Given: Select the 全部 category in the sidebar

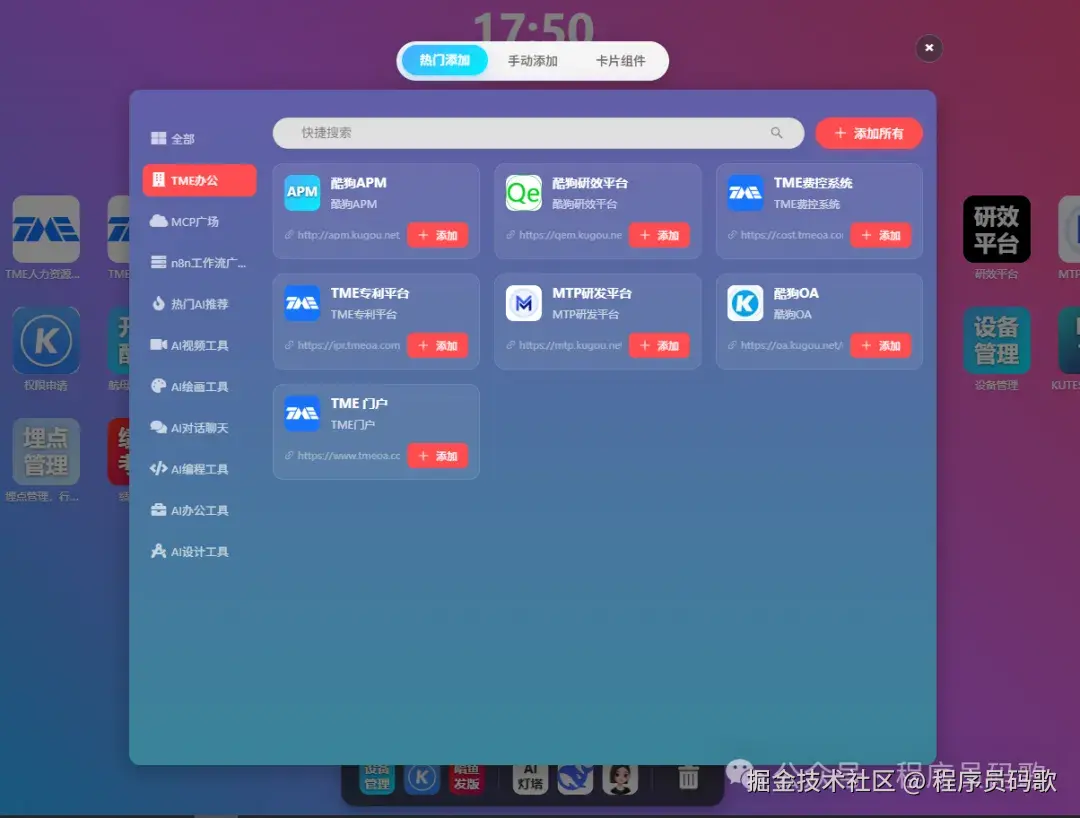Looking at the screenshot, I should pos(199,138).
